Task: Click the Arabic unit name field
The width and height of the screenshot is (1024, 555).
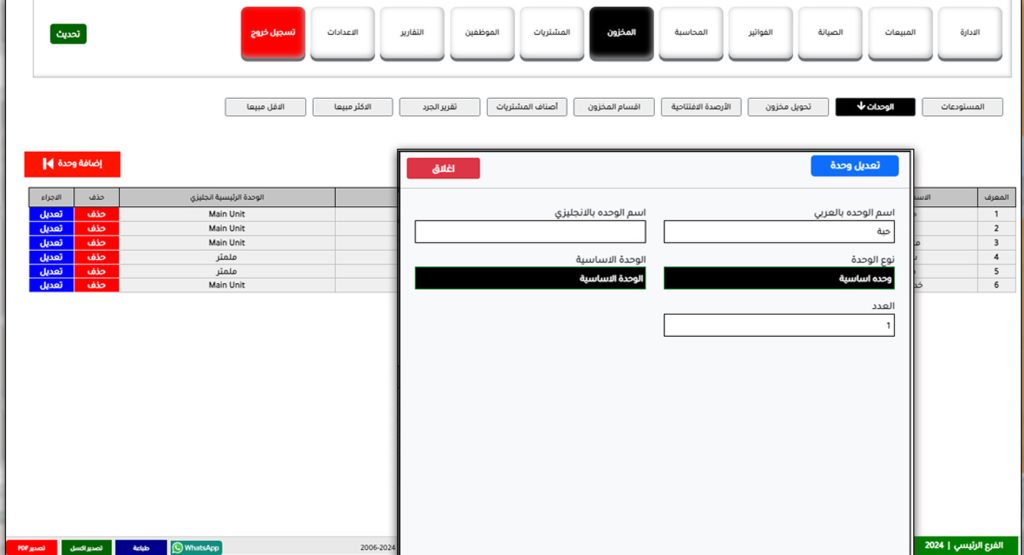Action: [779, 232]
